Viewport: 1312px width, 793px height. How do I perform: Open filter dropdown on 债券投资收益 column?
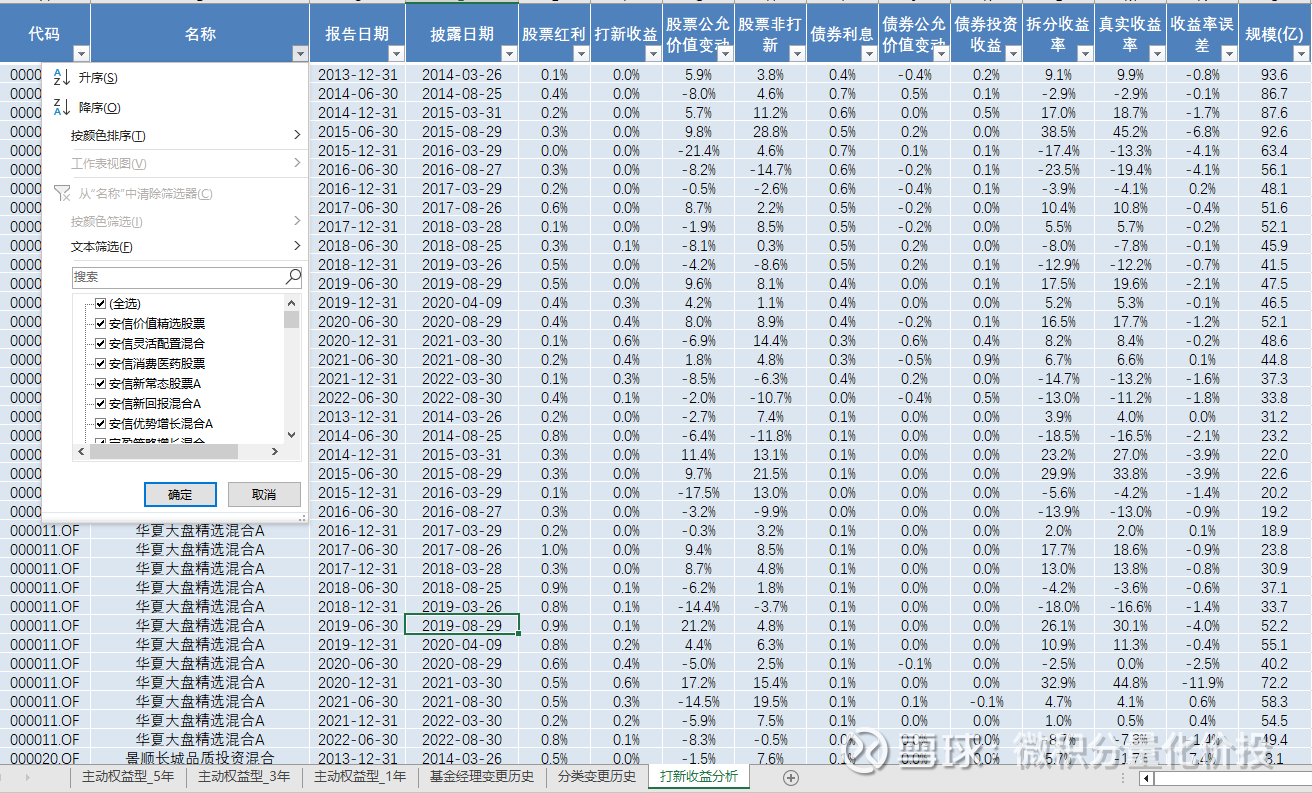1013,54
